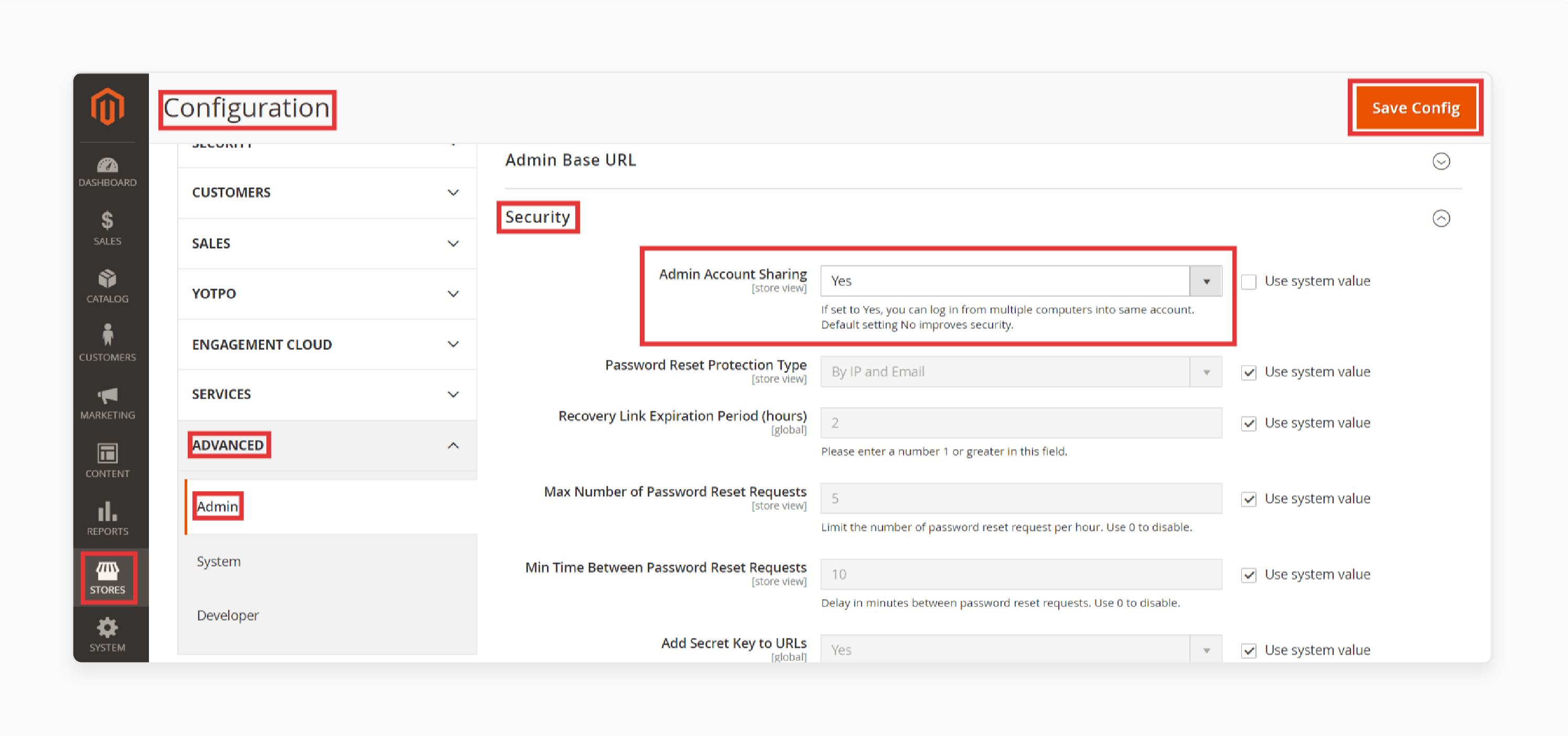The height and width of the screenshot is (736, 1568).
Task: Click the Magento logo icon
Action: click(x=107, y=106)
